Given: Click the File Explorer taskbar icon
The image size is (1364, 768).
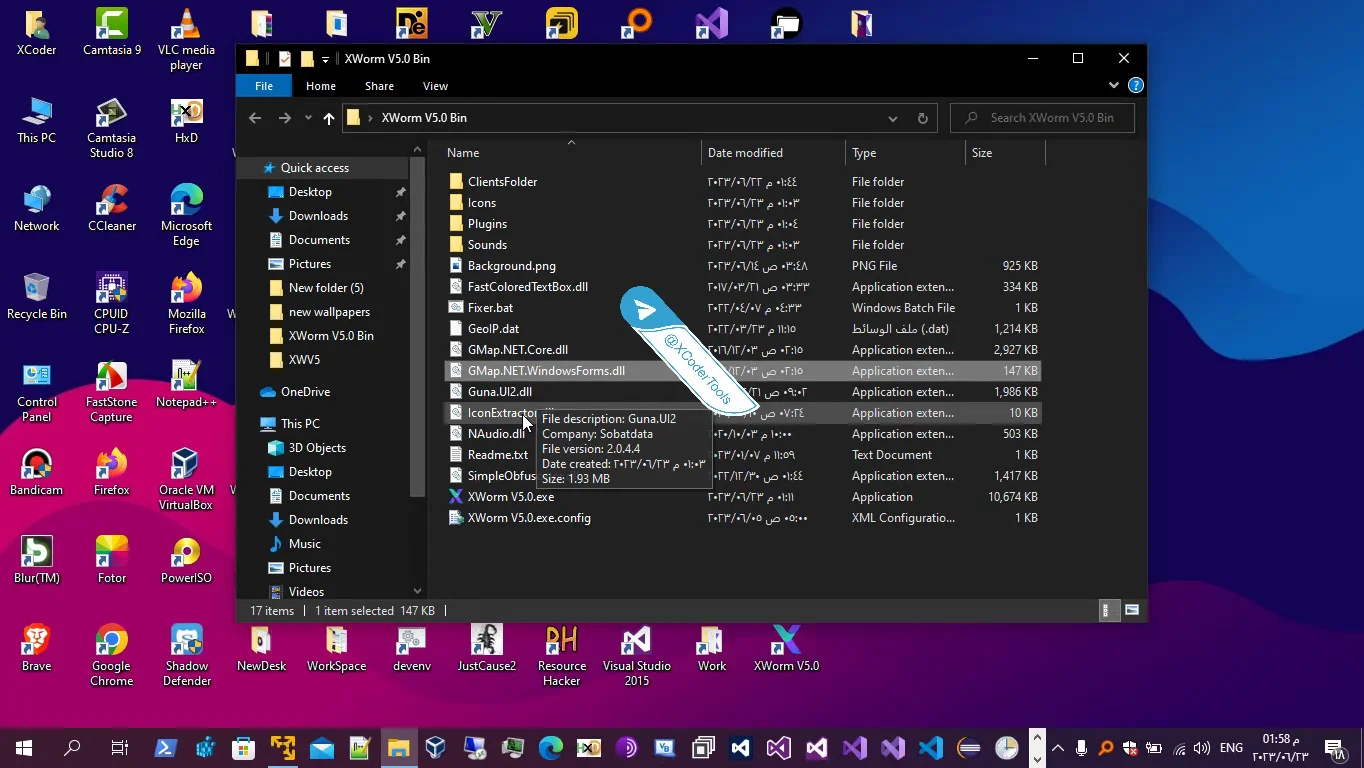Looking at the screenshot, I should 398,747.
